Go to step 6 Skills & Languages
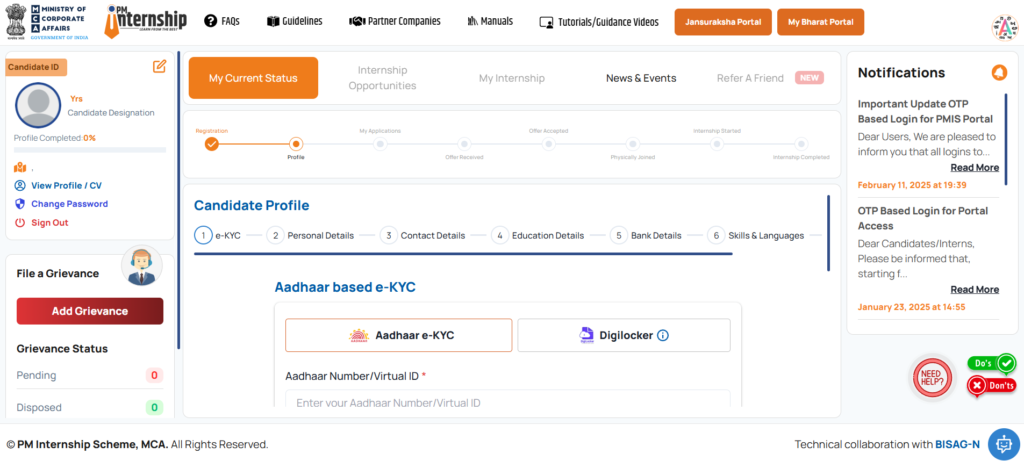 [756, 235]
